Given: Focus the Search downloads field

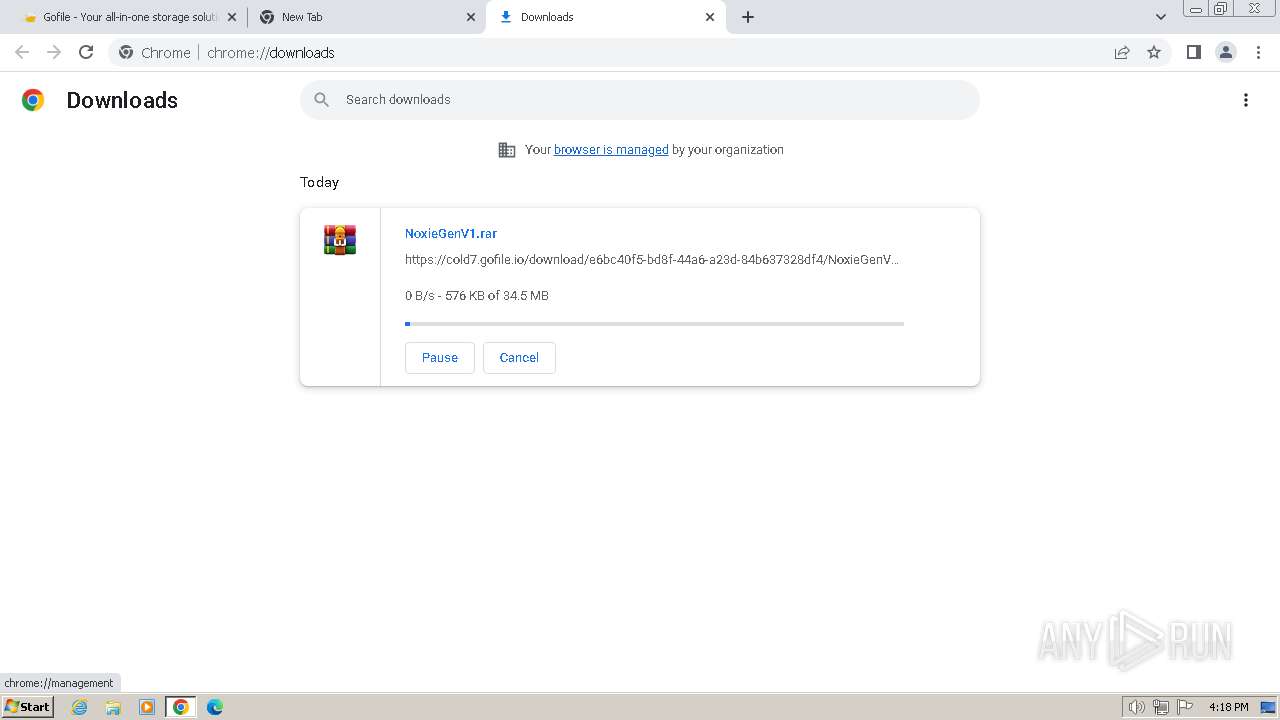Looking at the screenshot, I should pos(640,100).
